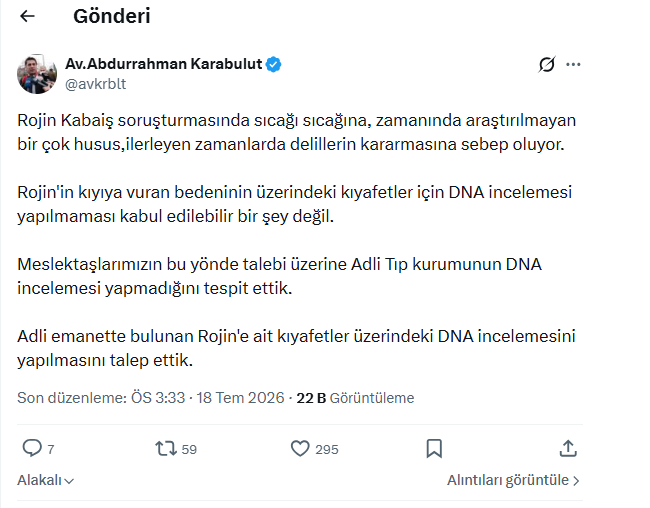650x508 pixels.
Task: Visit the @avkrblt handle
Action: 95,84
